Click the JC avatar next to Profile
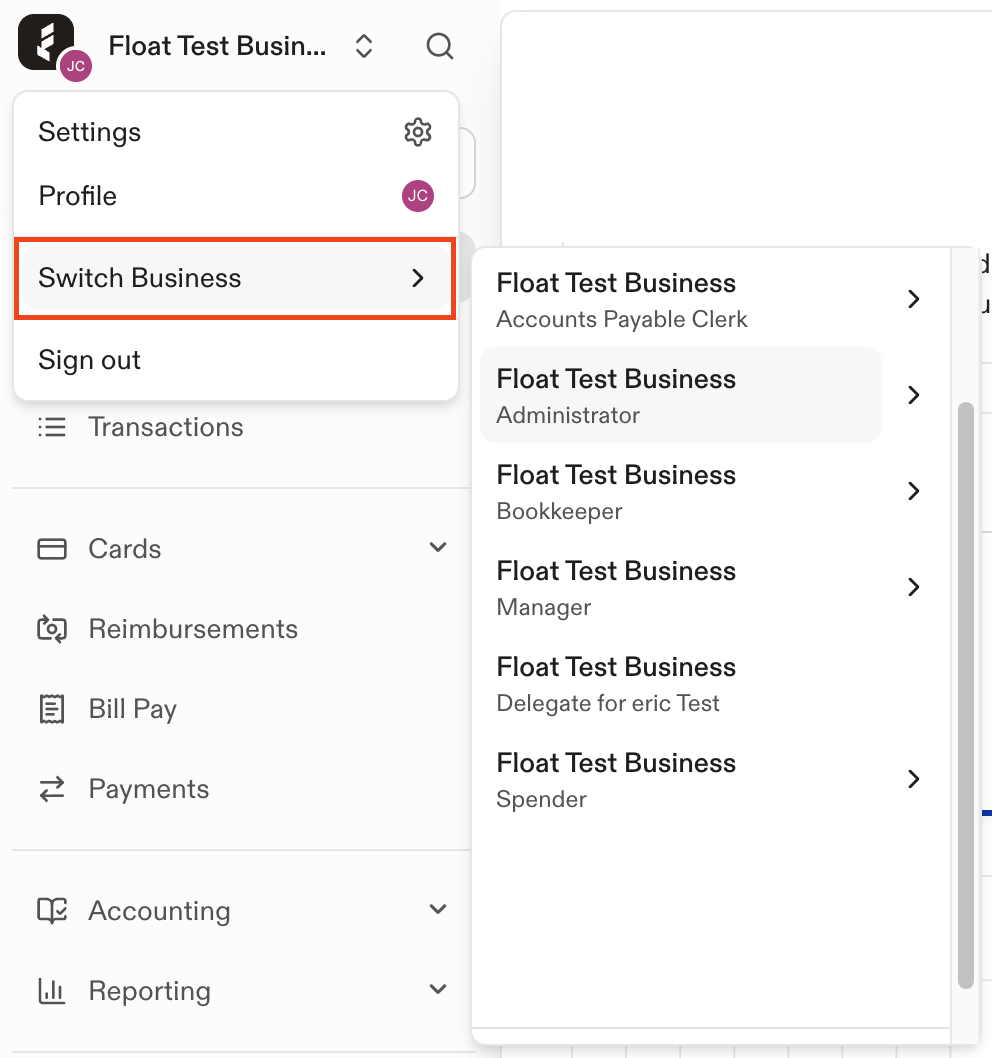 click(418, 196)
